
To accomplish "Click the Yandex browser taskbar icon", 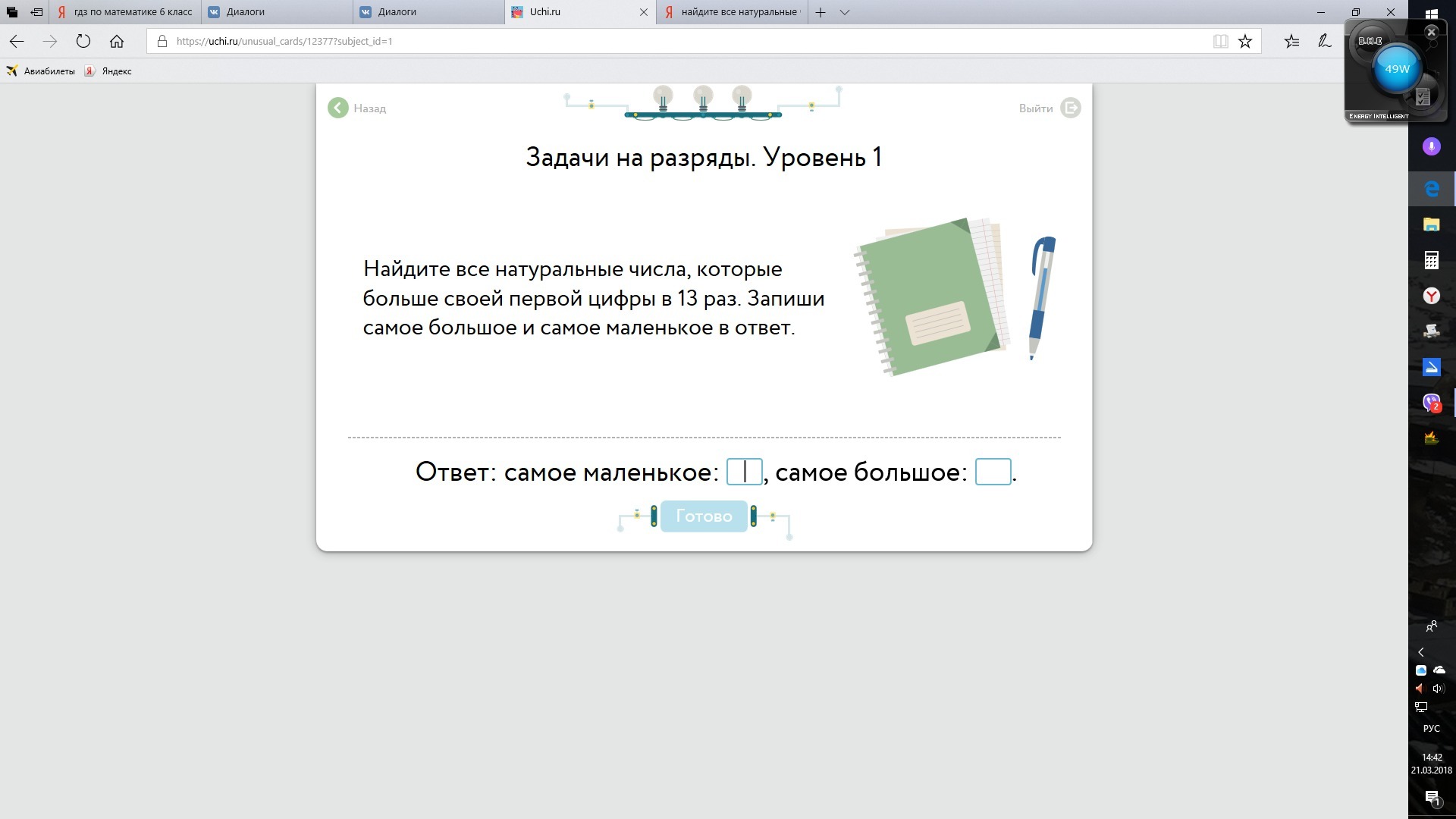I will [x=1431, y=296].
